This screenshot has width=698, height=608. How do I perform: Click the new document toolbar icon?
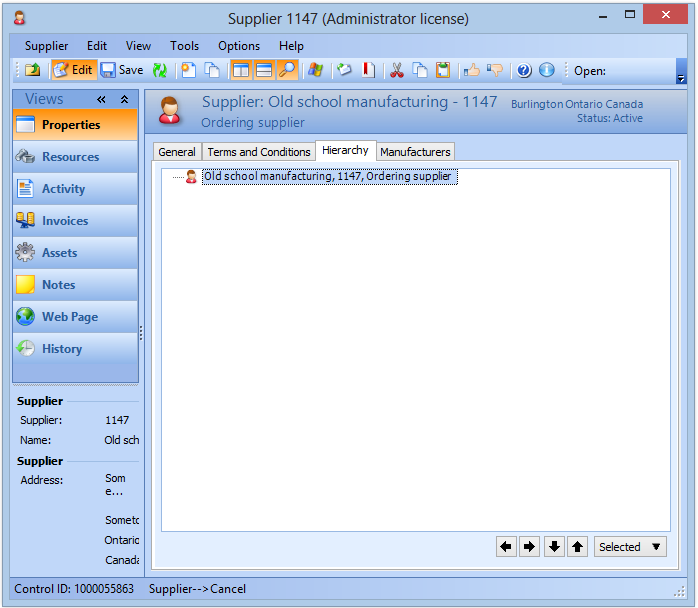pyautogui.click(x=189, y=70)
